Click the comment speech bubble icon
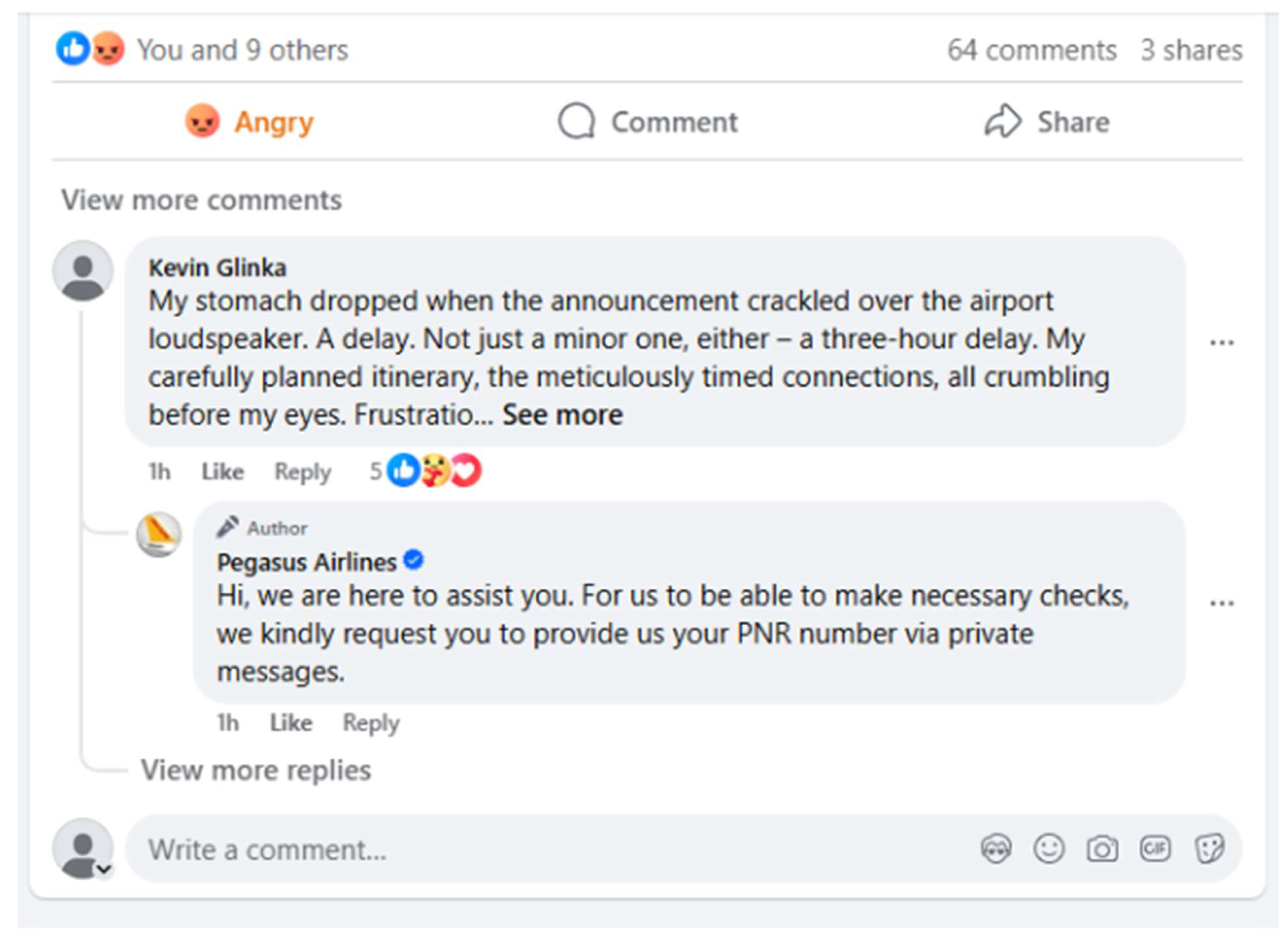The width and height of the screenshot is (1288, 941). (x=576, y=121)
